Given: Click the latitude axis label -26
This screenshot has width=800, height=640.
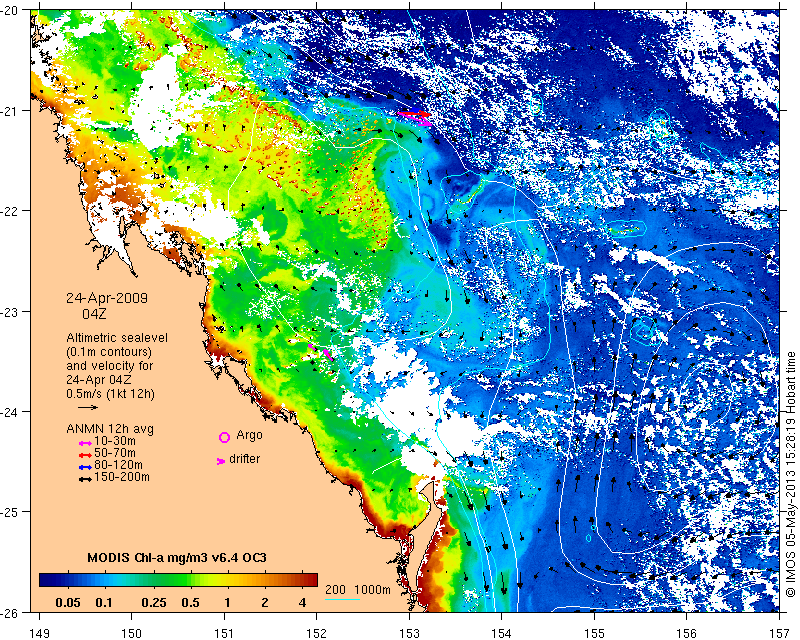Looking at the screenshot, I should point(10,612).
